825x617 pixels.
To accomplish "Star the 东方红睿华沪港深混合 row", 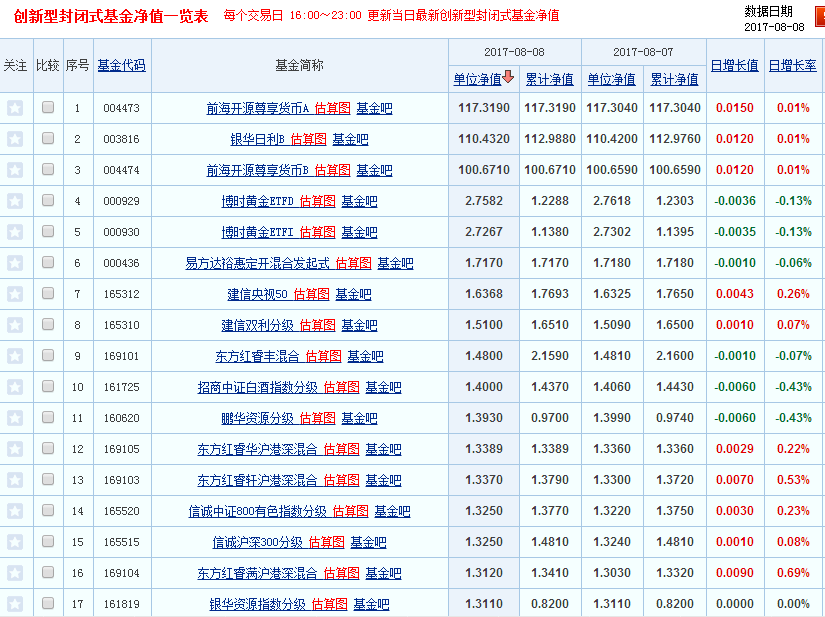I will pyautogui.click(x=15, y=449).
